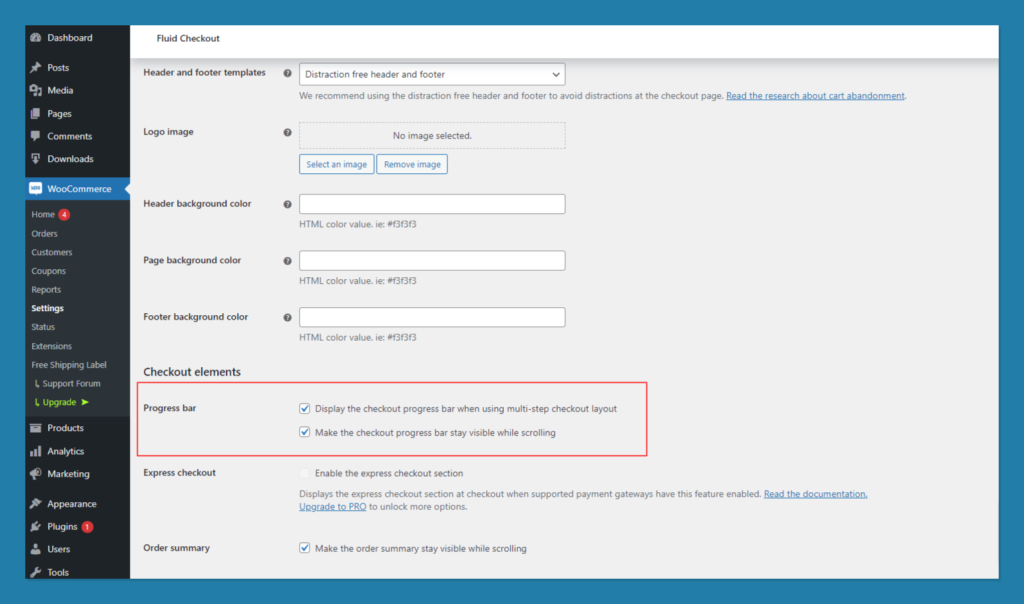This screenshot has height=604, width=1024.
Task: Click help icon beside Header and footer templates
Action: pos(287,73)
